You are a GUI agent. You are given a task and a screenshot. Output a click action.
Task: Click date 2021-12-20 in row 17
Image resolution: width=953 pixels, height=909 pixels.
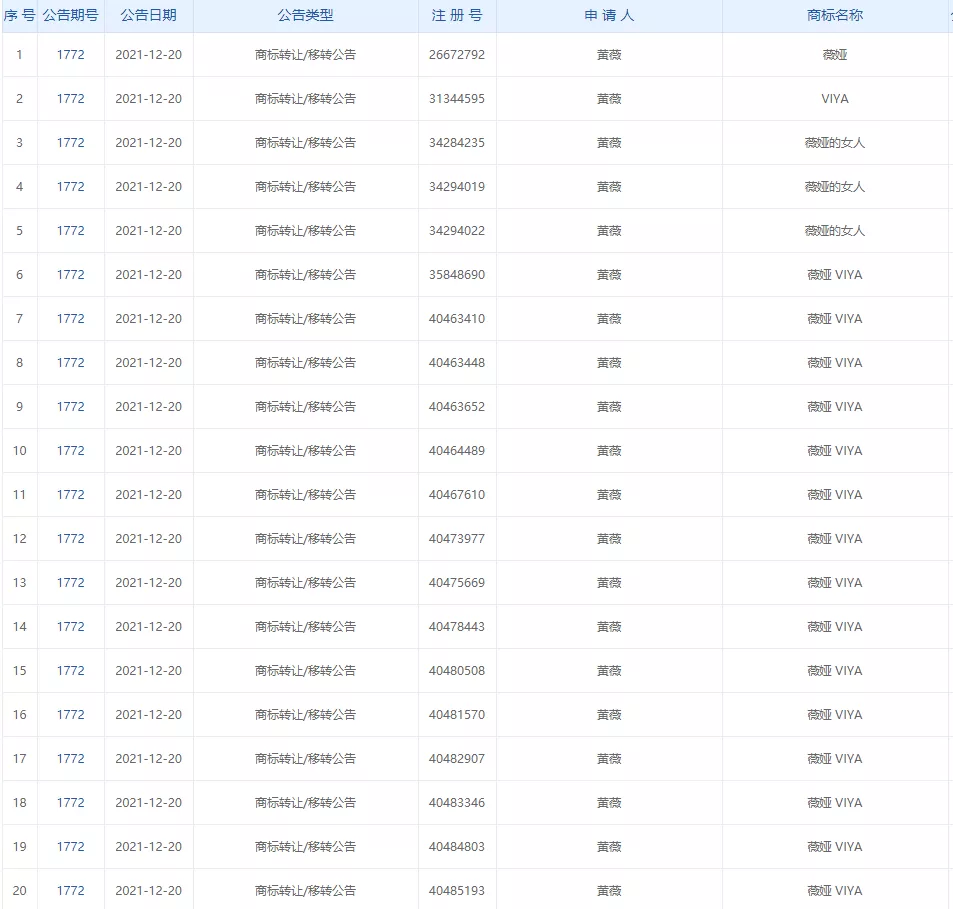tap(148, 759)
